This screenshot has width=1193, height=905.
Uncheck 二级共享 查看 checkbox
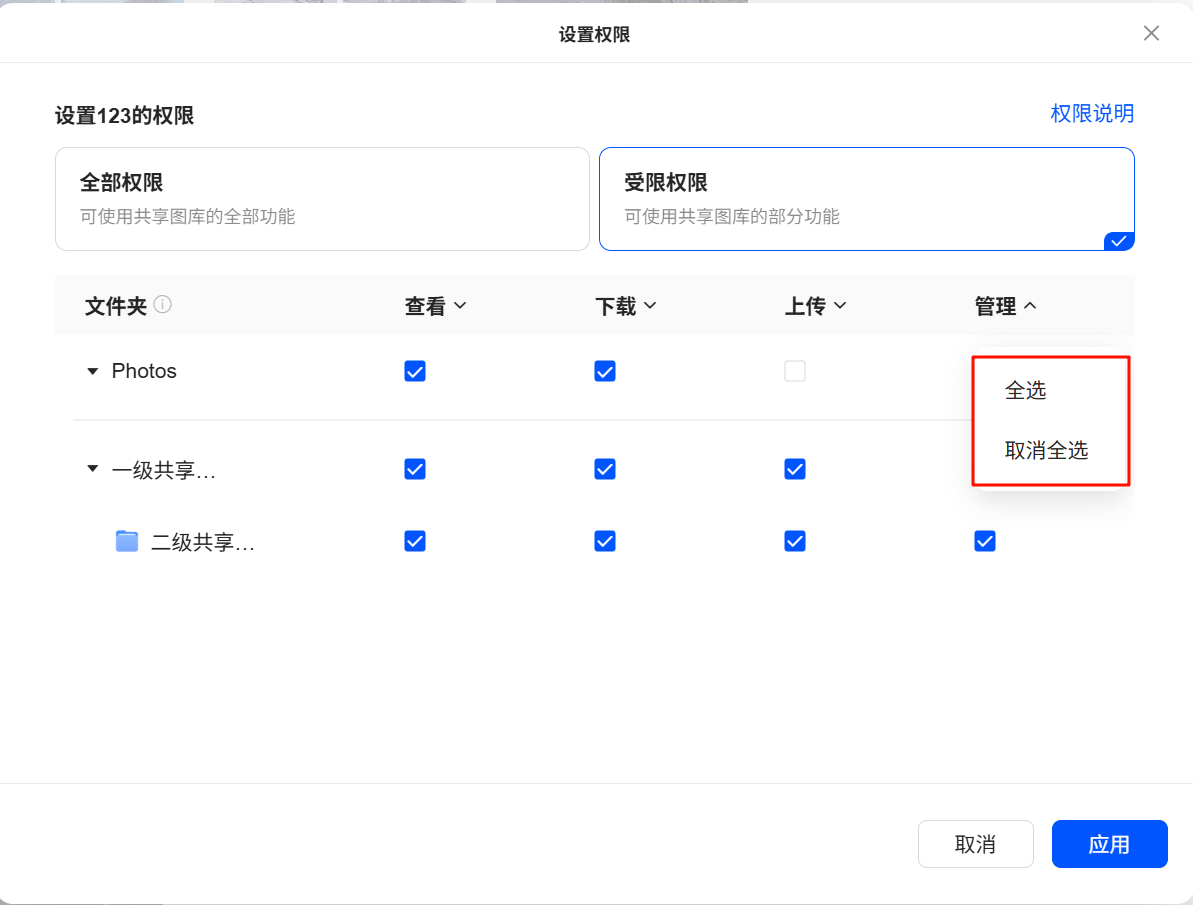click(x=415, y=541)
